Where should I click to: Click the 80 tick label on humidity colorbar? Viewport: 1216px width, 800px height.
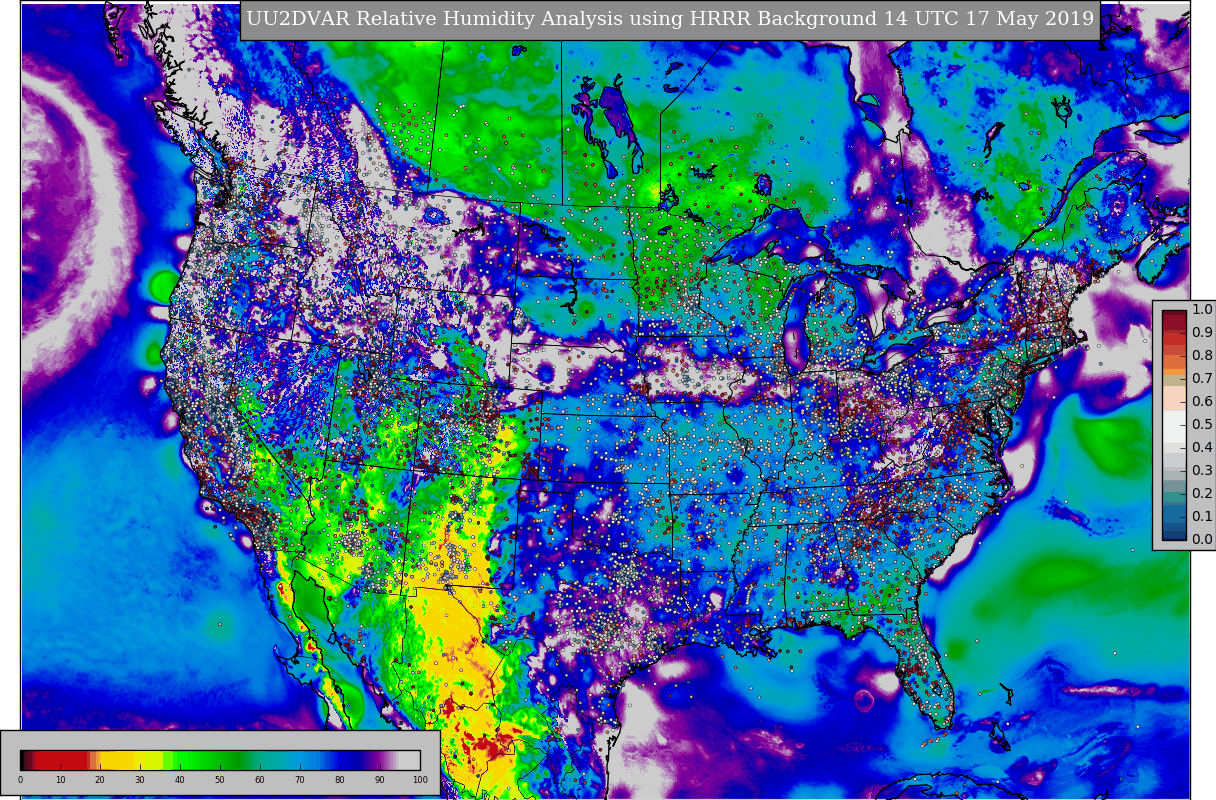tap(340, 780)
